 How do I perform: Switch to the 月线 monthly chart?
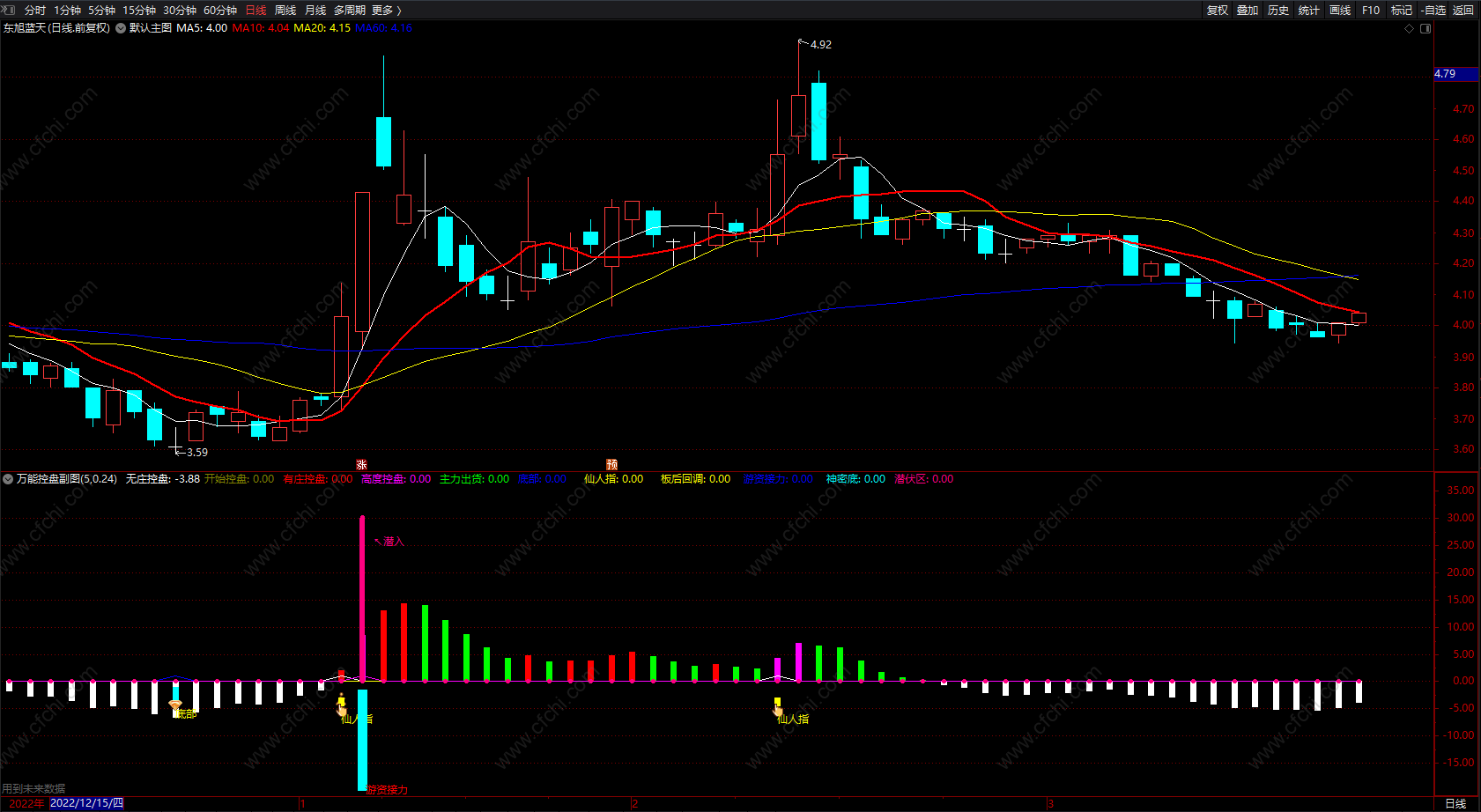pos(315,11)
